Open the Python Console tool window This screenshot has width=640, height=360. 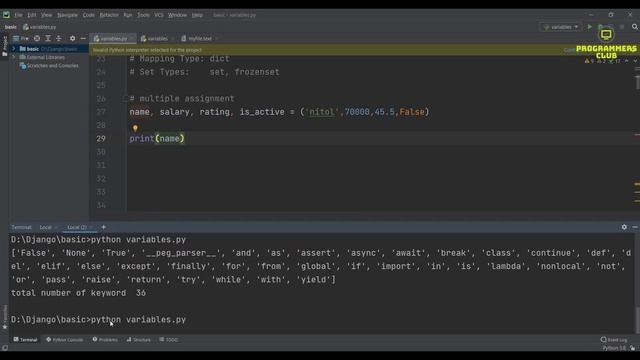pos(64,340)
